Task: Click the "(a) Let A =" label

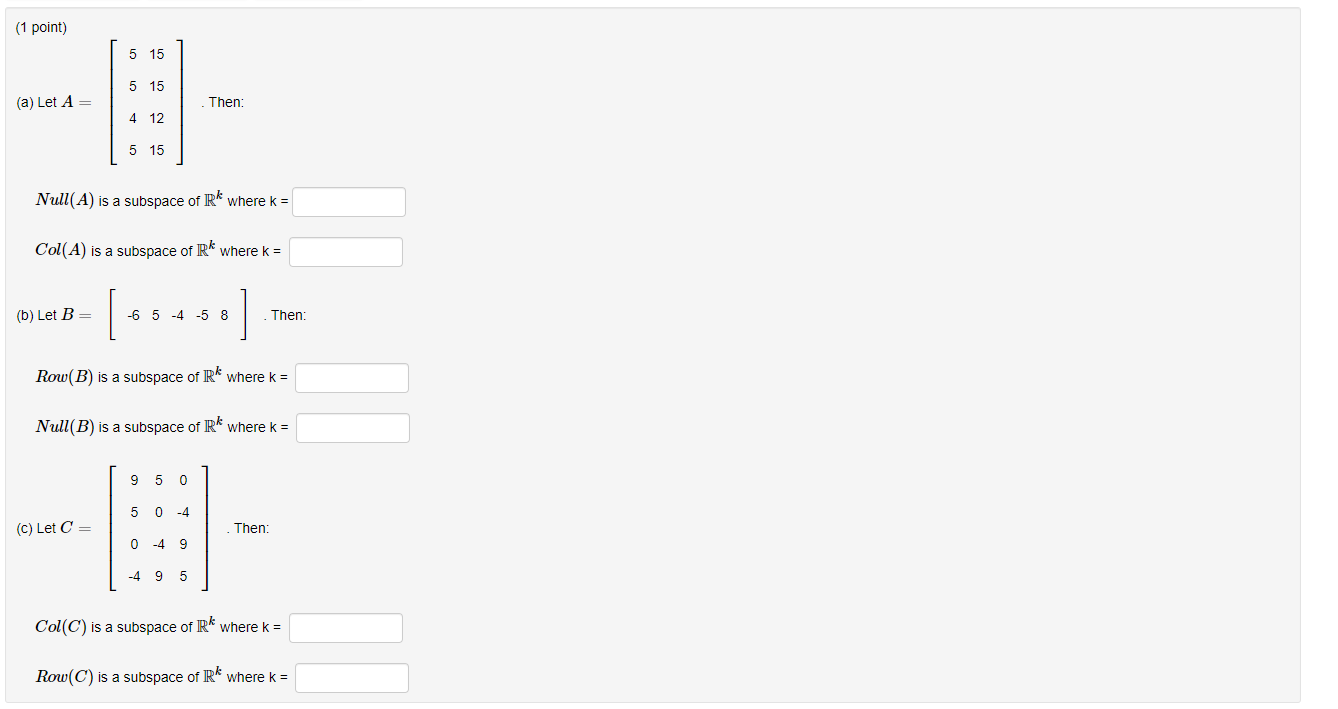Action: click(x=53, y=103)
